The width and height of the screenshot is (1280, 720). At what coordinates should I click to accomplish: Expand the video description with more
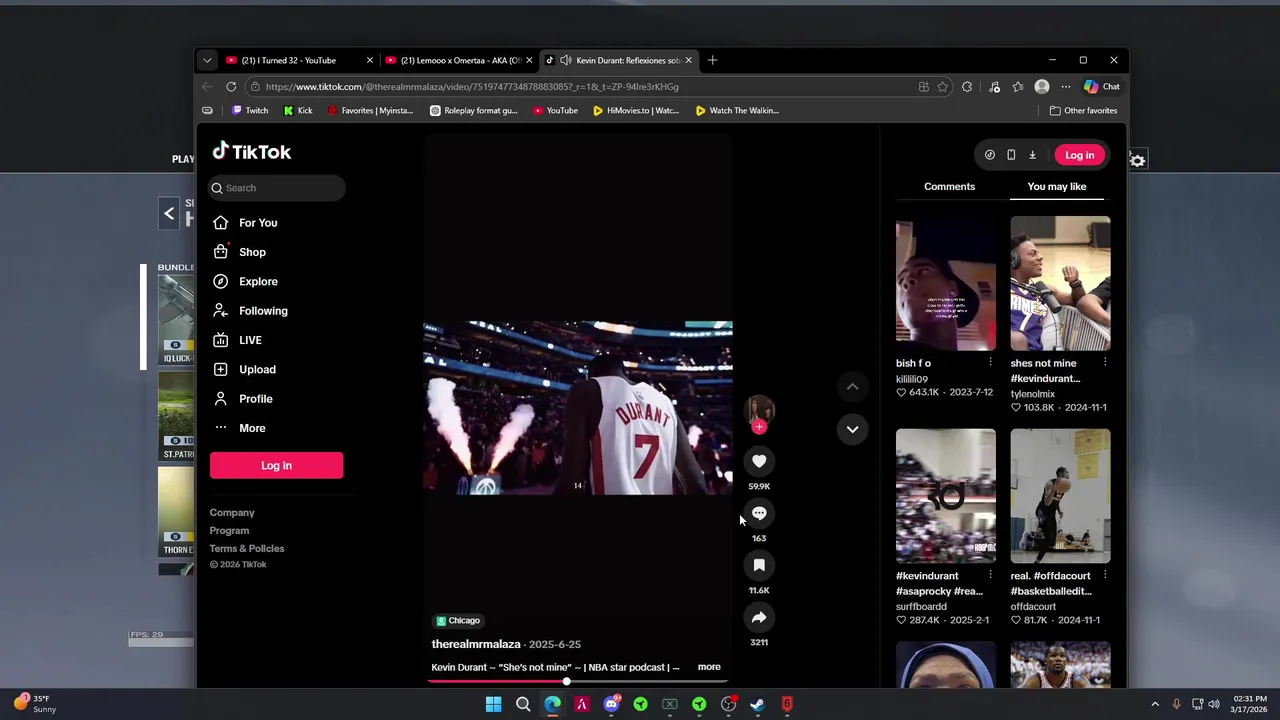tap(709, 667)
